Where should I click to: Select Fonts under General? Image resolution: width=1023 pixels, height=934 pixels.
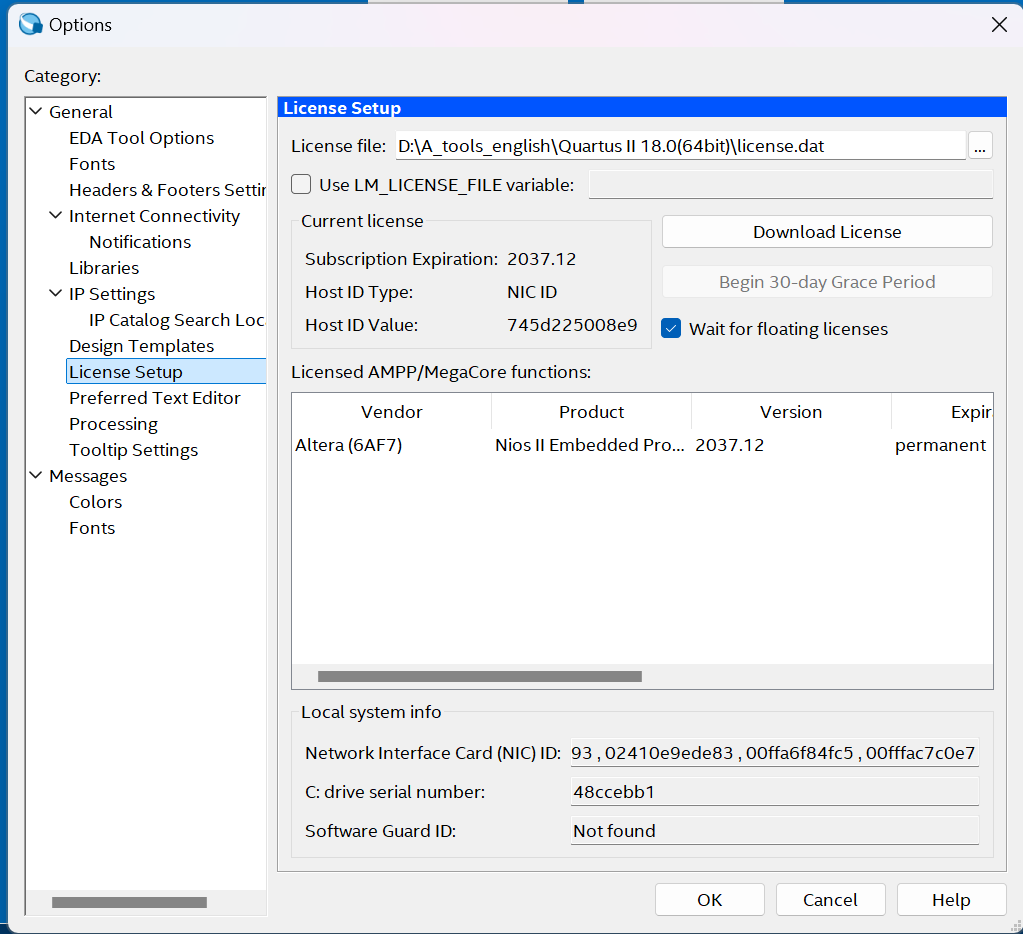pyautogui.click(x=92, y=164)
